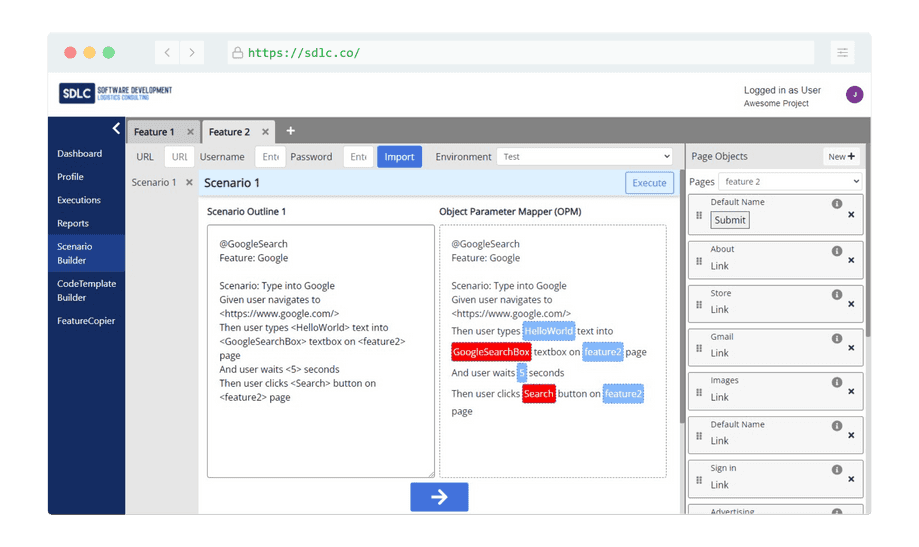The width and height of the screenshot is (919, 547).
Task: Open Scenario Builder in sidebar
Action: tap(75, 253)
